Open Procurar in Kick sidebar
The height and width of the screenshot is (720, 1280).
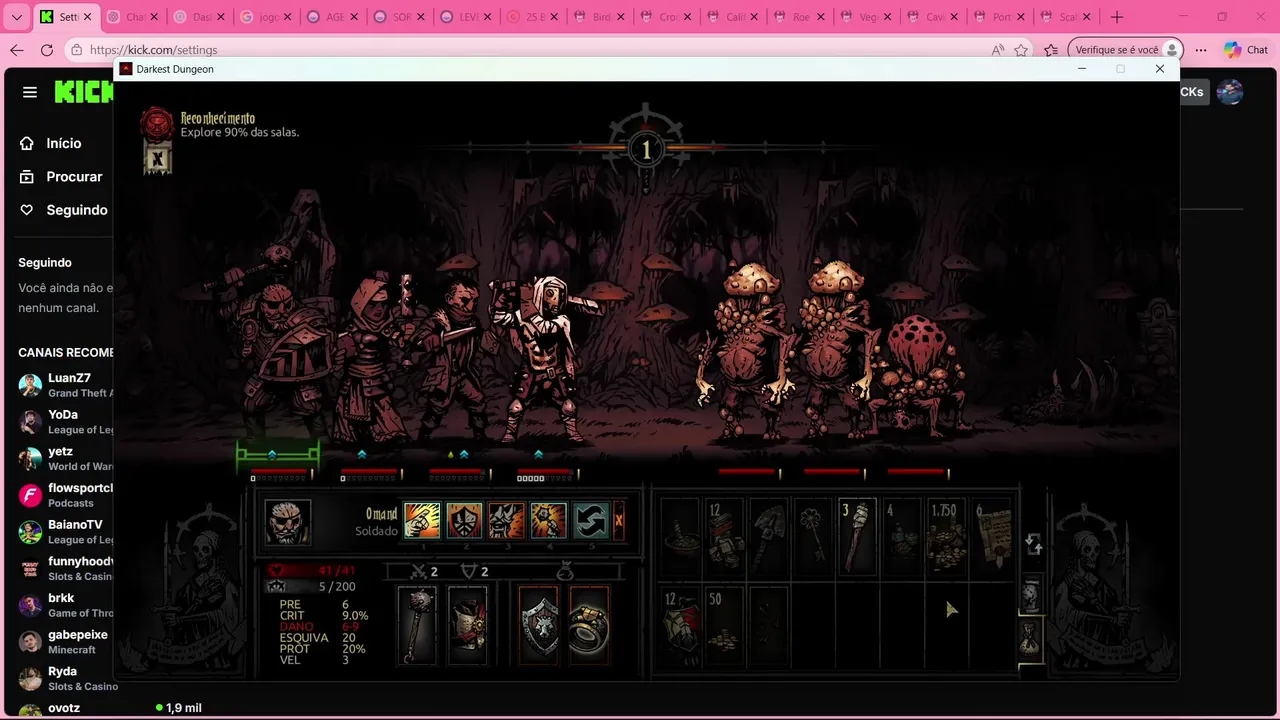(62, 176)
